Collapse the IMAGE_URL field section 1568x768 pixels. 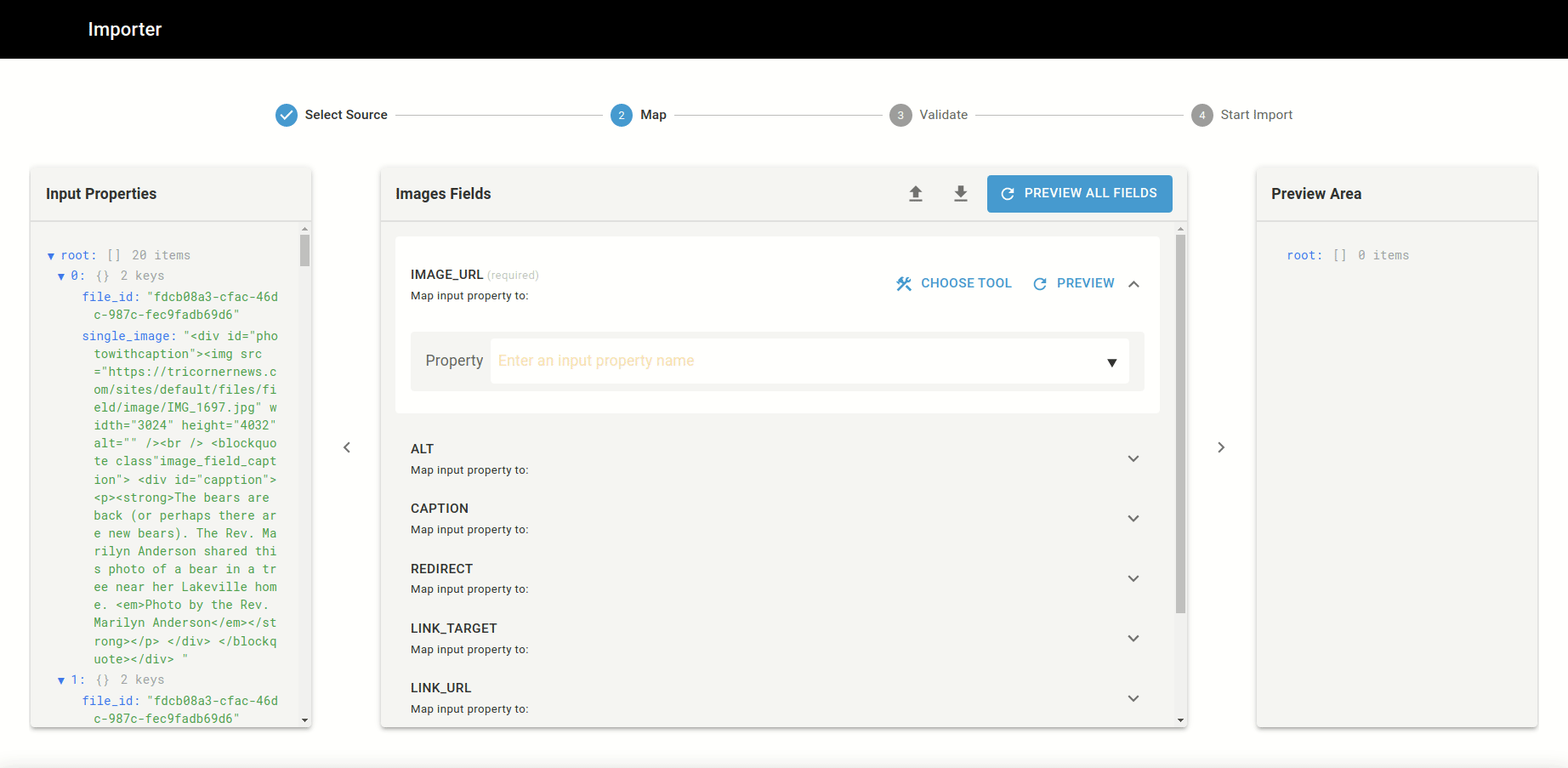click(x=1133, y=284)
